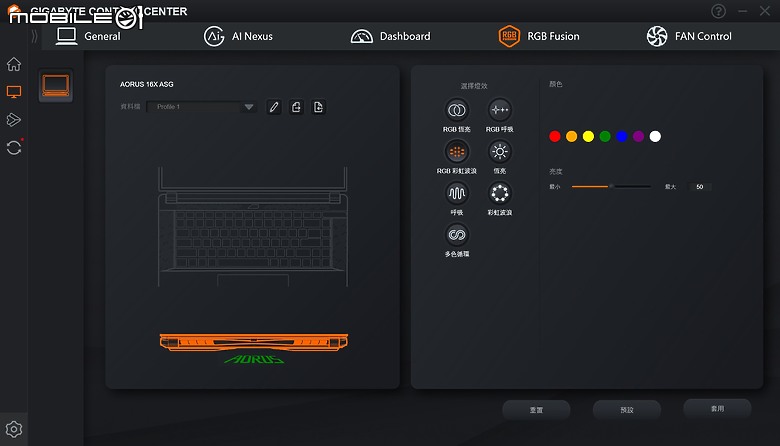This screenshot has width=780, height=446.
Task: Switch to the FAN Control tab
Action: (x=689, y=36)
